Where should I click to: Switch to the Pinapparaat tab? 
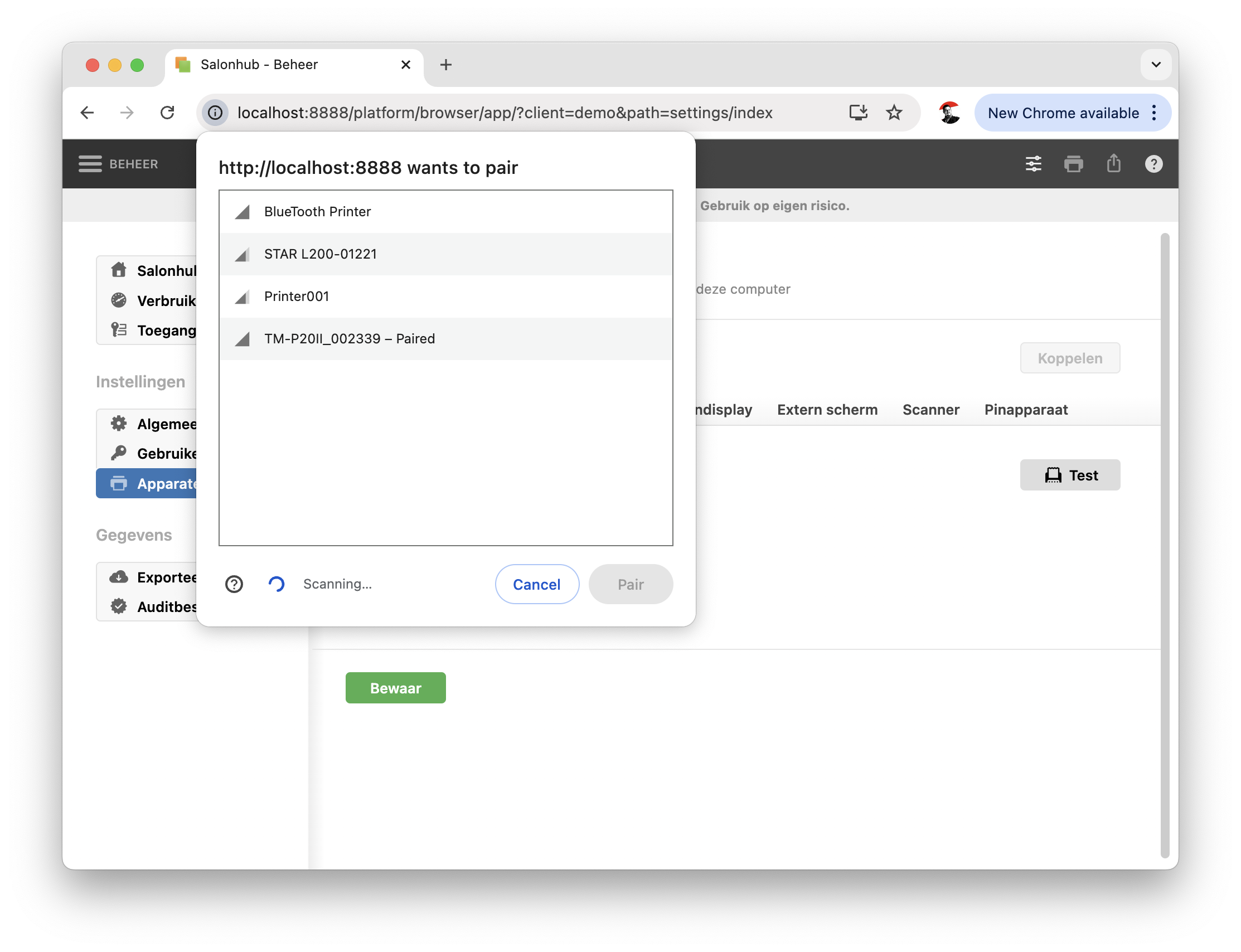click(x=1026, y=410)
